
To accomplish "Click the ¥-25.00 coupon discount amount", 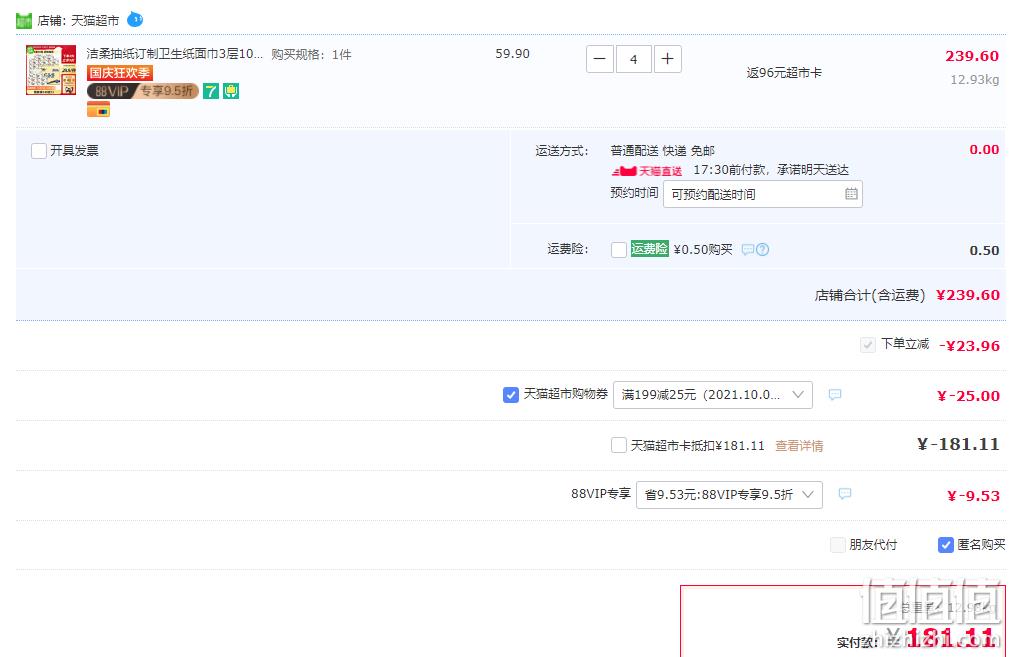I will tap(968, 396).
